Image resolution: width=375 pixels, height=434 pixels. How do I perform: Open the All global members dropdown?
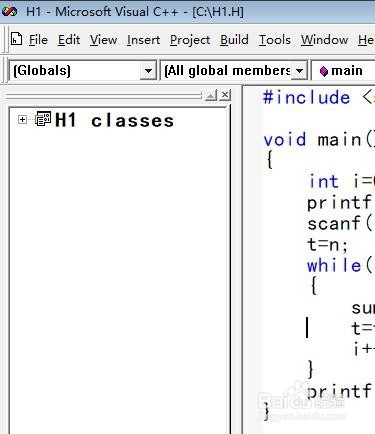299,70
